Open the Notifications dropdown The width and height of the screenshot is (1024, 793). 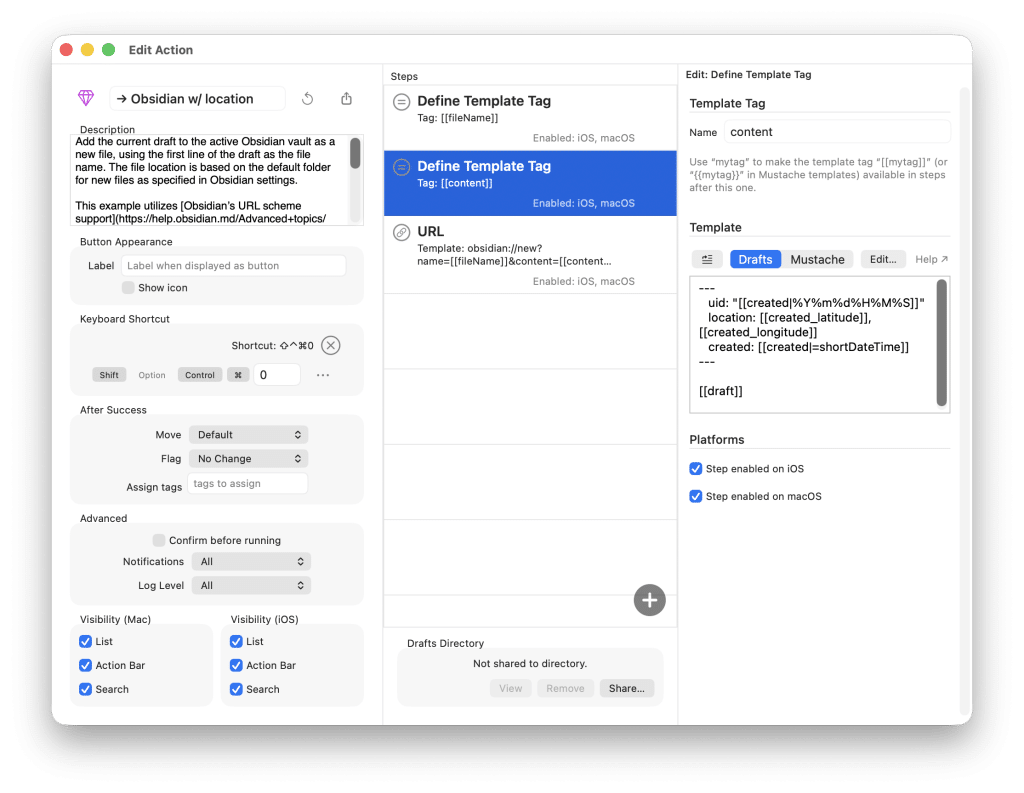(251, 562)
